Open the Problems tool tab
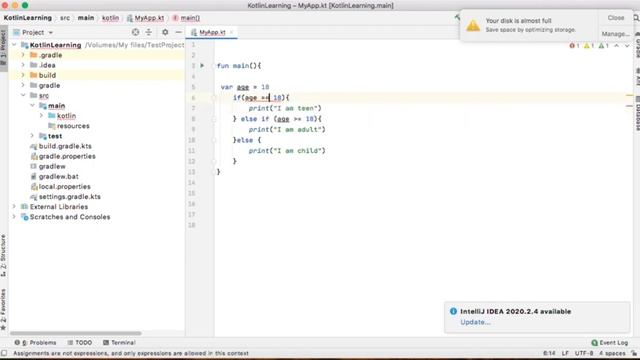 point(35,342)
